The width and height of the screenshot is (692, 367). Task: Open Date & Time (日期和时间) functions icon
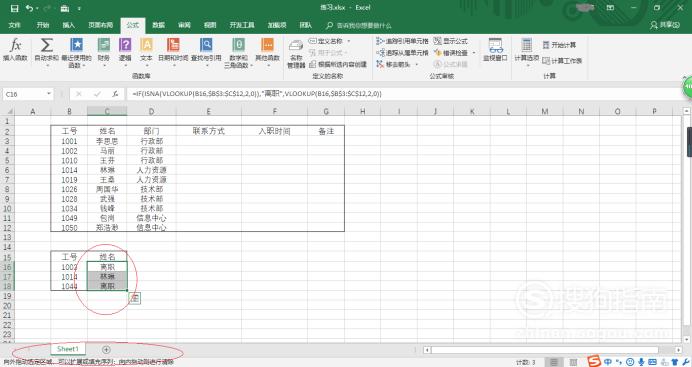click(173, 45)
